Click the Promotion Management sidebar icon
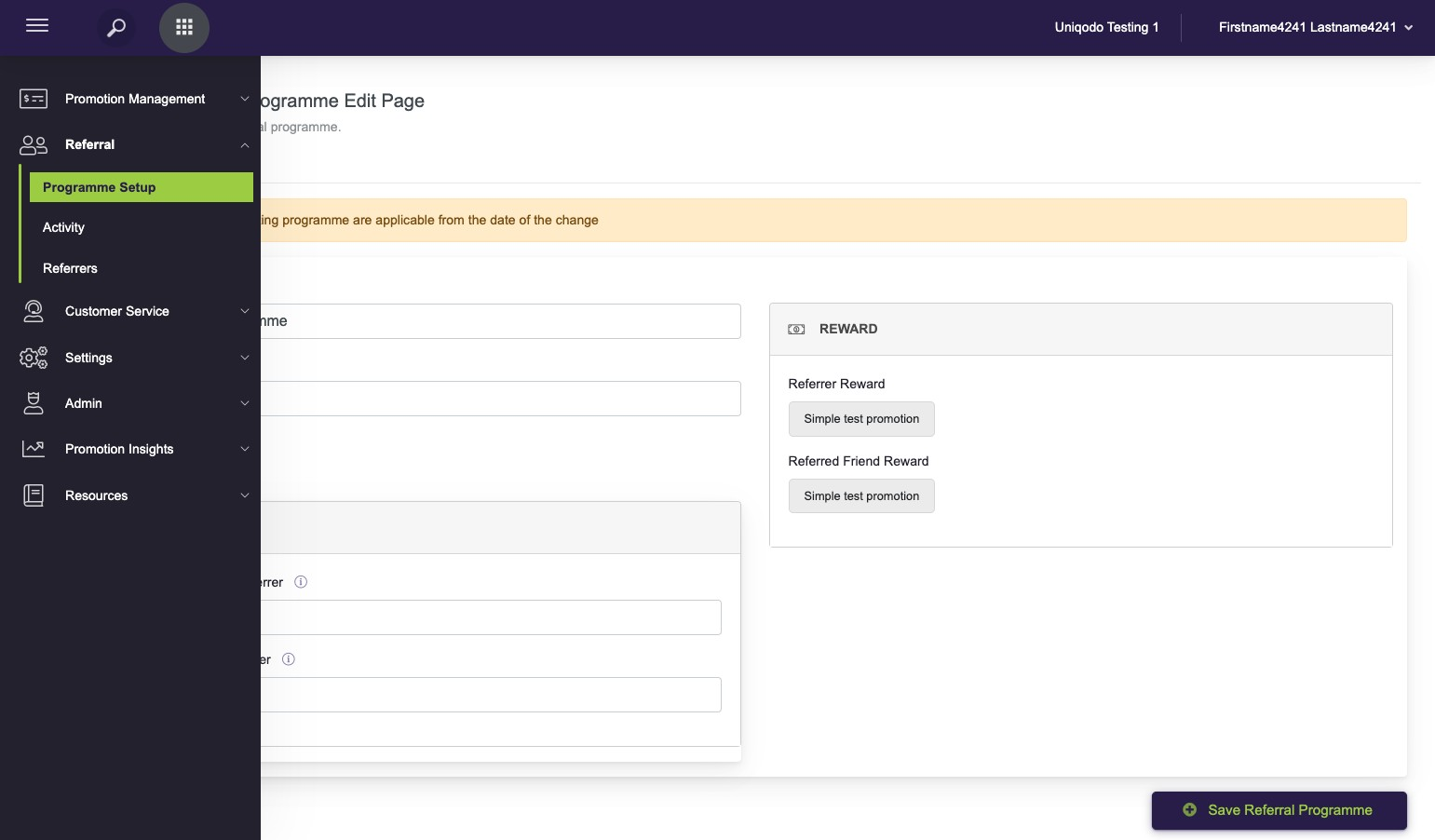Image resolution: width=1435 pixels, height=840 pixels. point(34,99)
